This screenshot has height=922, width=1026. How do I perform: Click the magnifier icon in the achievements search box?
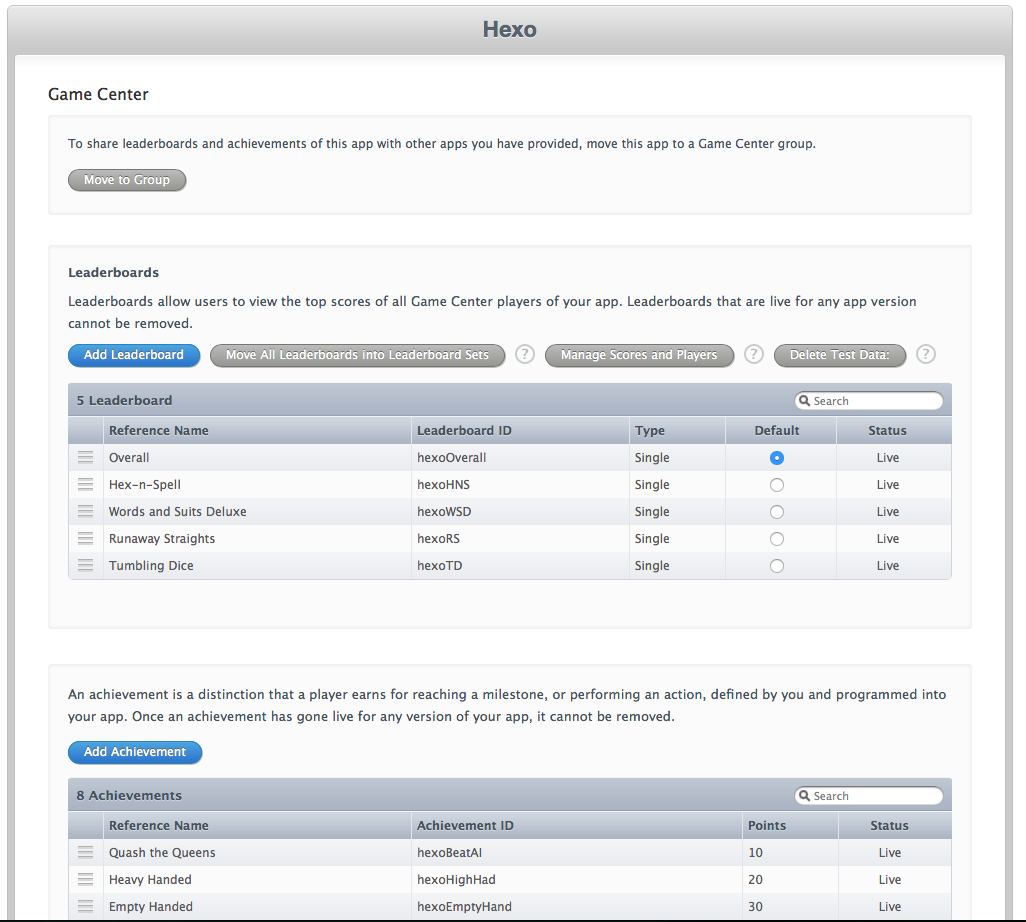(x=805, y=795)
